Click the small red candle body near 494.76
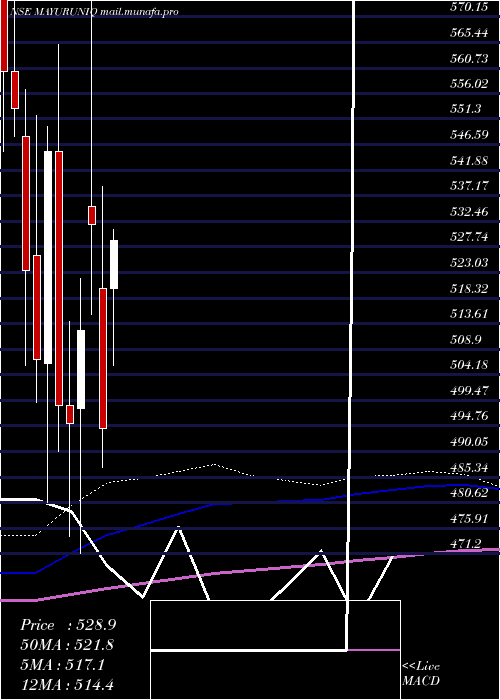Viewport: 500px width, 700px height. tap(70, 414)
